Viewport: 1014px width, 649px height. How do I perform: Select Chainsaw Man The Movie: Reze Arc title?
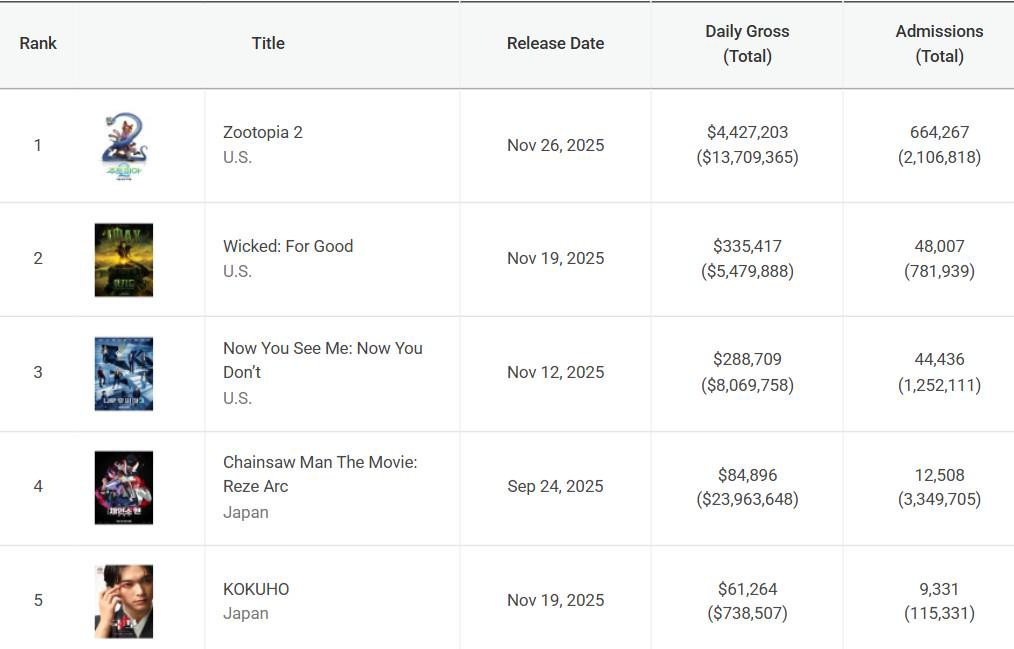(320, 474)
